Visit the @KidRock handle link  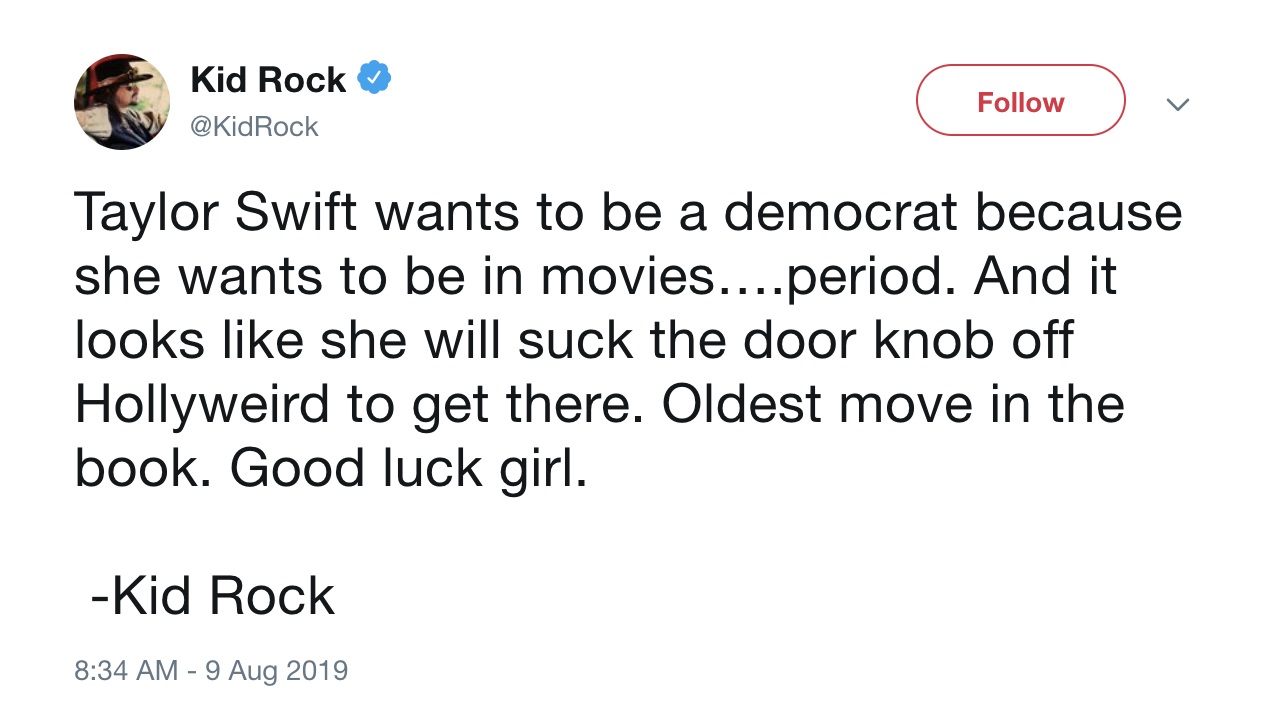254,127
